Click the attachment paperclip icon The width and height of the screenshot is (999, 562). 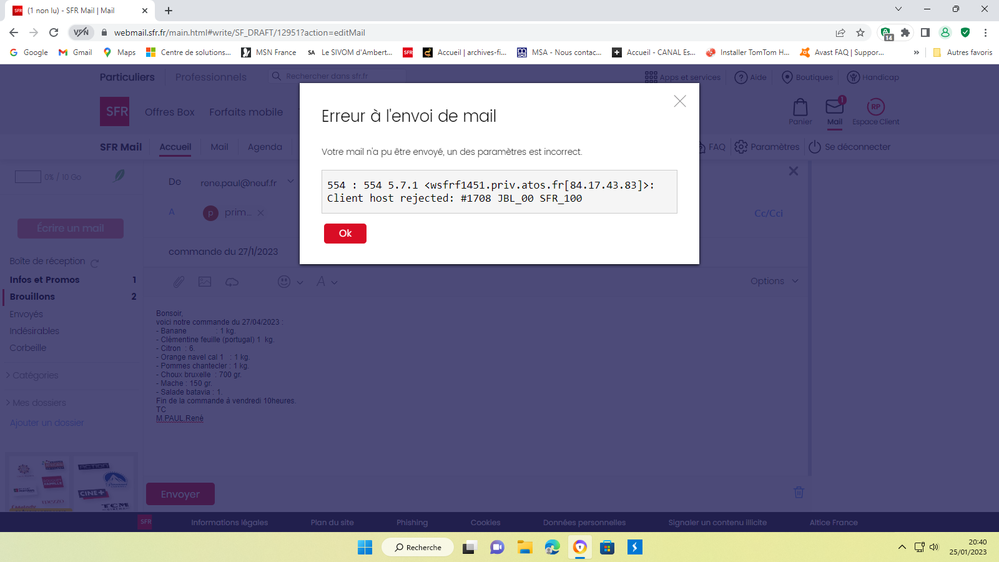pyautogui.click(x=178, y=282)
